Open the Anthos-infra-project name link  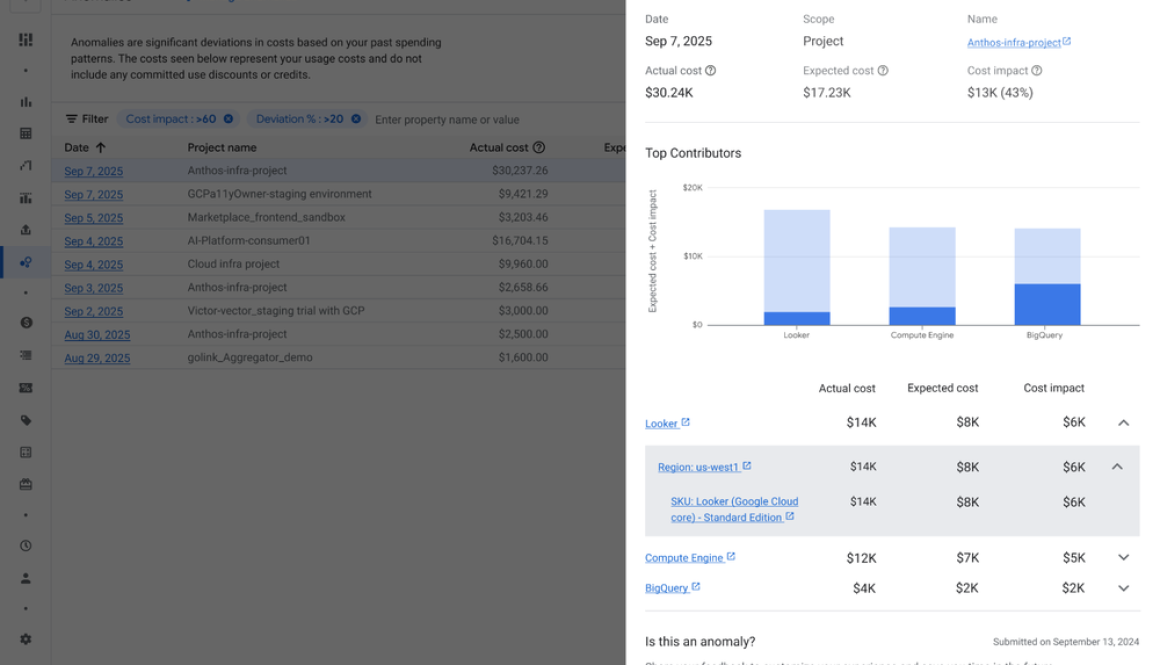(1014, 42)
